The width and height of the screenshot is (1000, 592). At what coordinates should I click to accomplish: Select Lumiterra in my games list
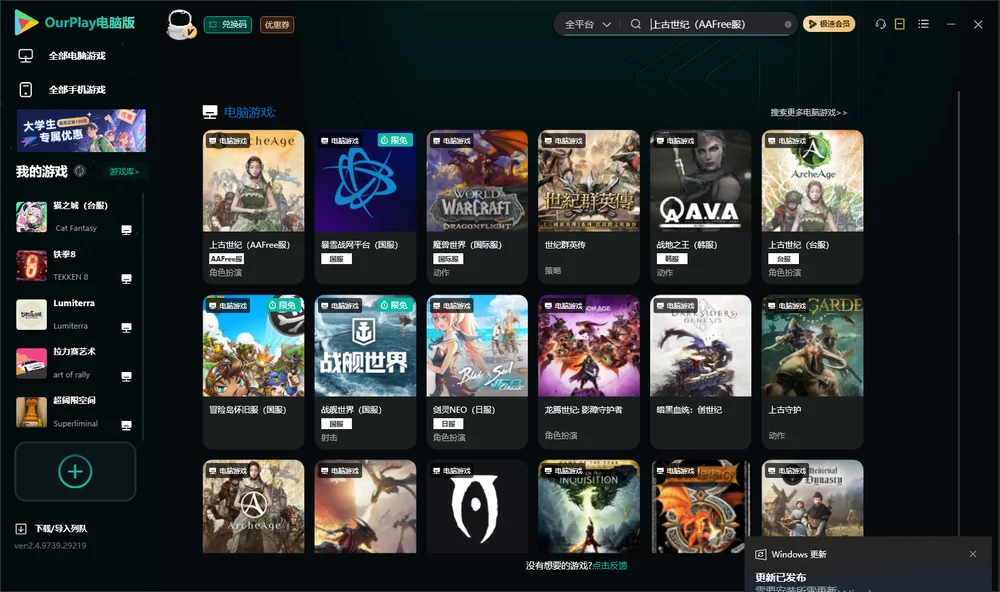point(77,314)
